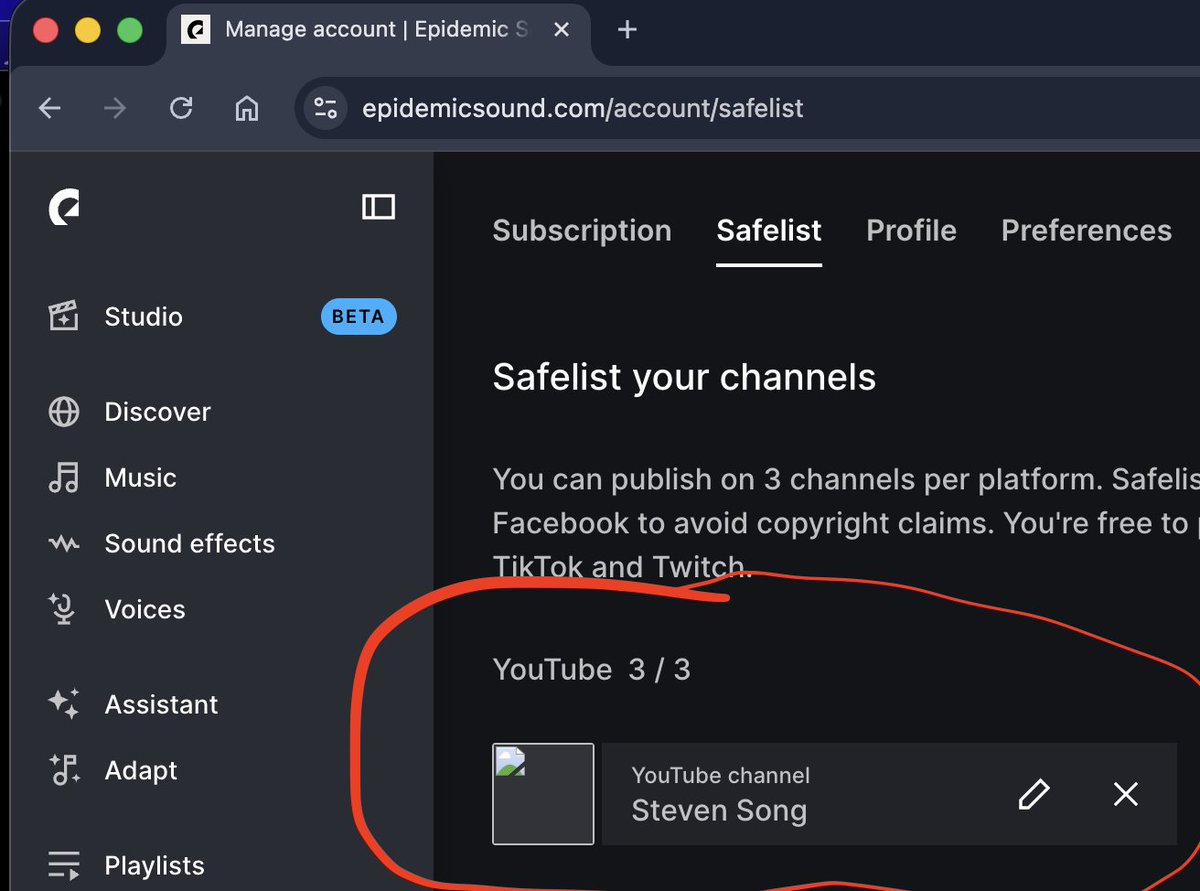Click the green macOS fullscreen window button

[130, 30]
